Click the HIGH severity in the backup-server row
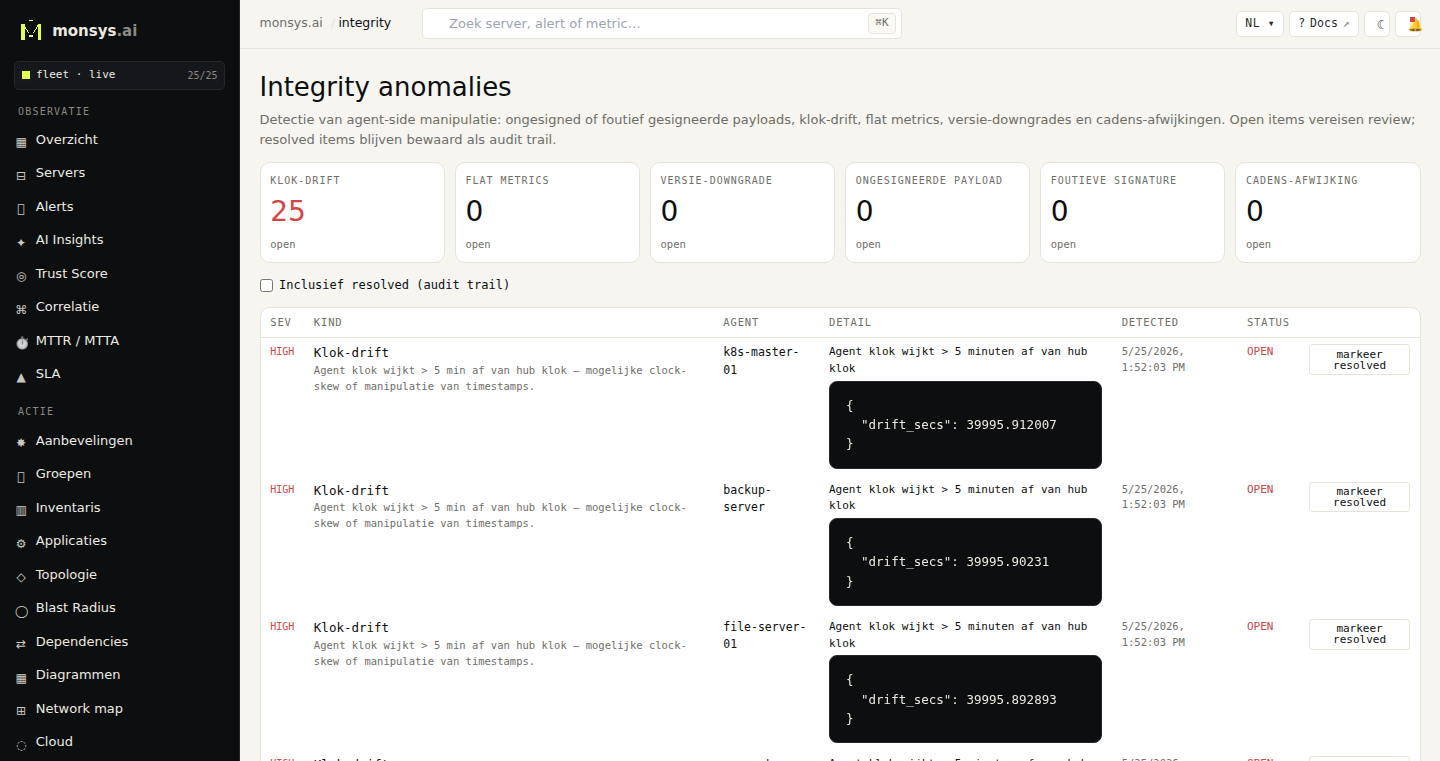The image size is (1440, 761). tap(282, 490)
